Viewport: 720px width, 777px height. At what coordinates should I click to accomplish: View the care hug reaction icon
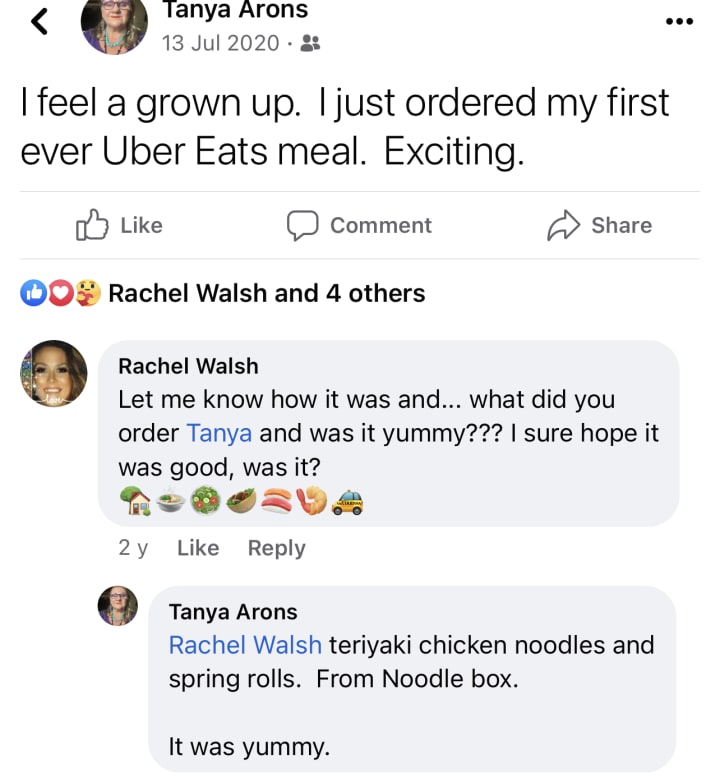(88, 293)
